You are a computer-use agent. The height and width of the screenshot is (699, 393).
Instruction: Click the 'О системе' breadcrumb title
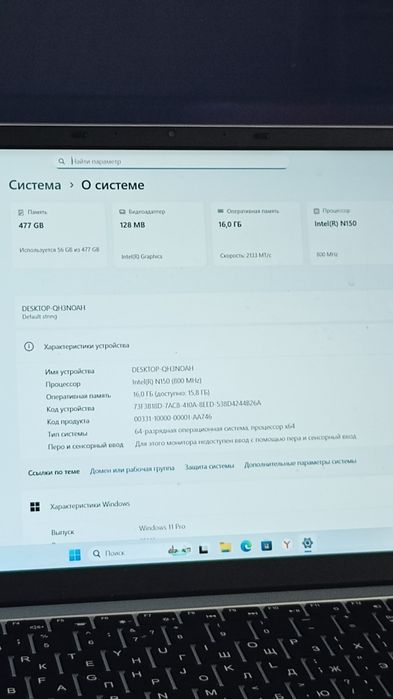tap(112, 185)
